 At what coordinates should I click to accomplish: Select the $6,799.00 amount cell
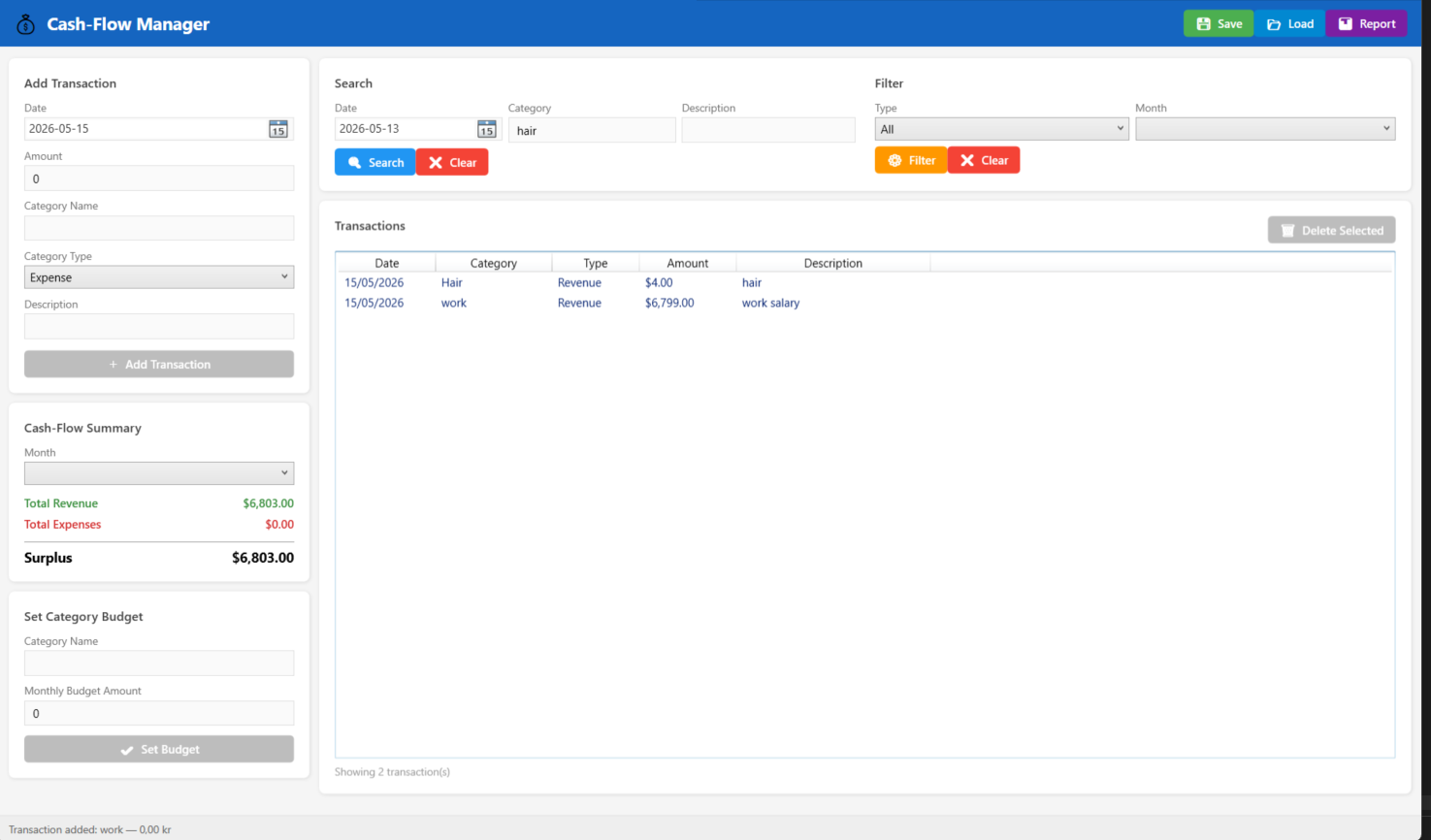point(669,304)
